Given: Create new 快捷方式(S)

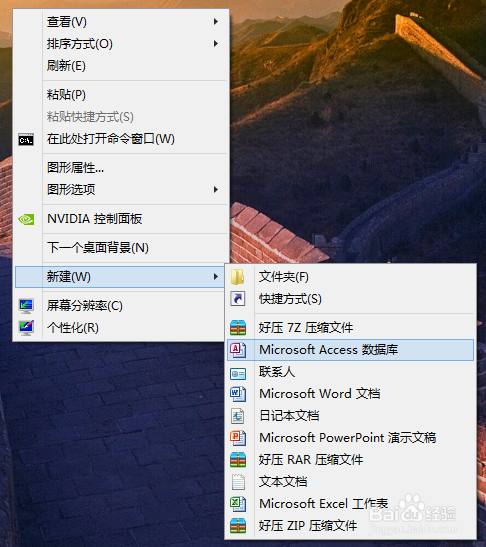Looking at the screenshot, I should (x=350, y=299).
